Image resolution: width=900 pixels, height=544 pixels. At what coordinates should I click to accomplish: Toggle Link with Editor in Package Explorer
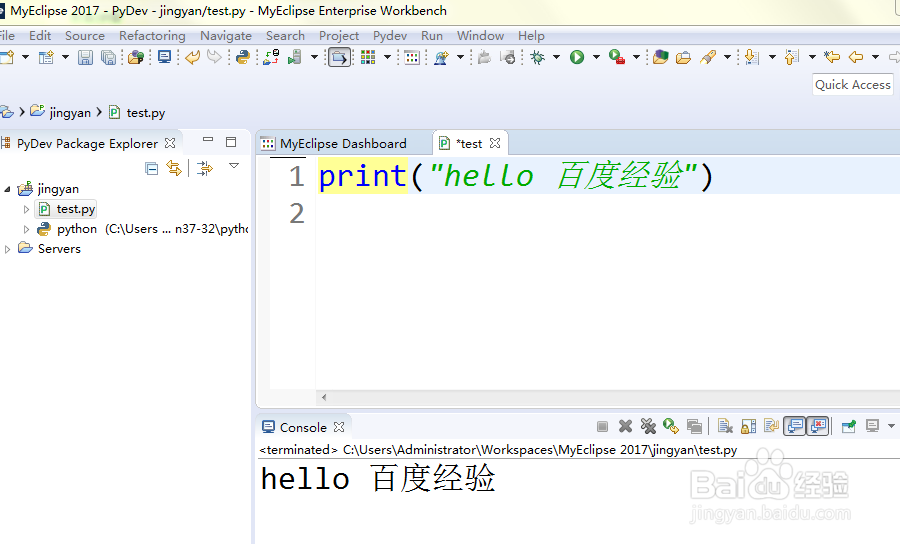[174, 168]
